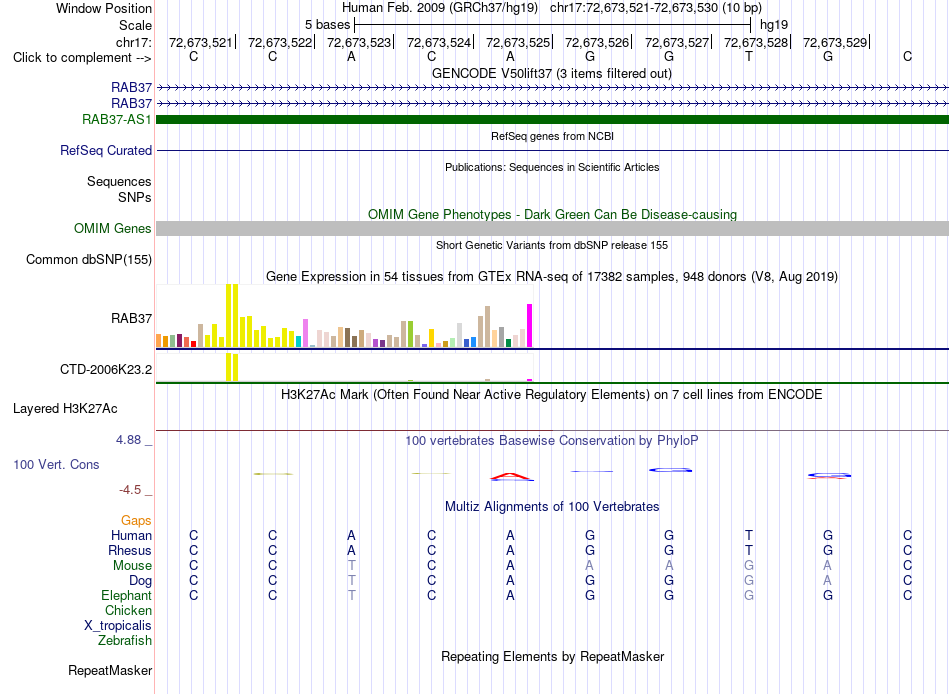The image size is (950, 694).
Task: Select the RepeatMasker track label
Action: click(110, 670)
